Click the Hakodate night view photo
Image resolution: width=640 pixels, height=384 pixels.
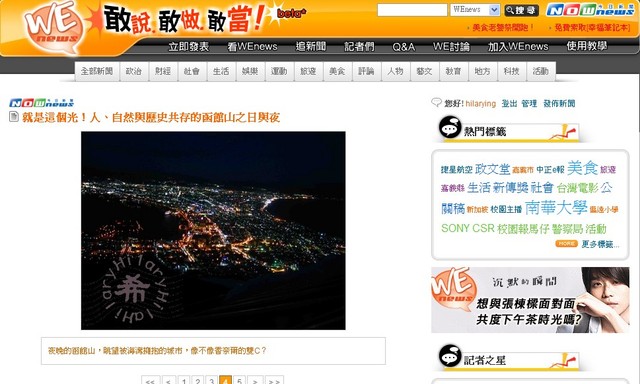[213, 231]
